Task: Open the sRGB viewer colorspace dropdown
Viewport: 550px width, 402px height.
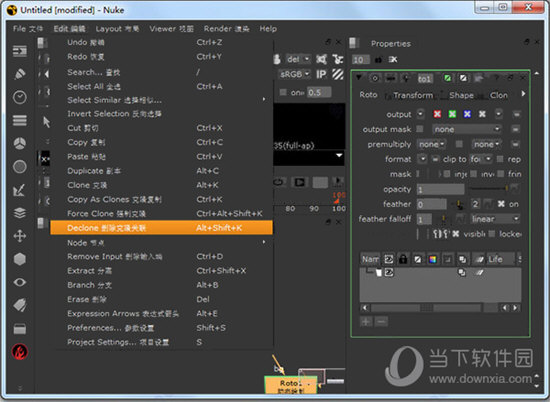Action: click(295, 74)
